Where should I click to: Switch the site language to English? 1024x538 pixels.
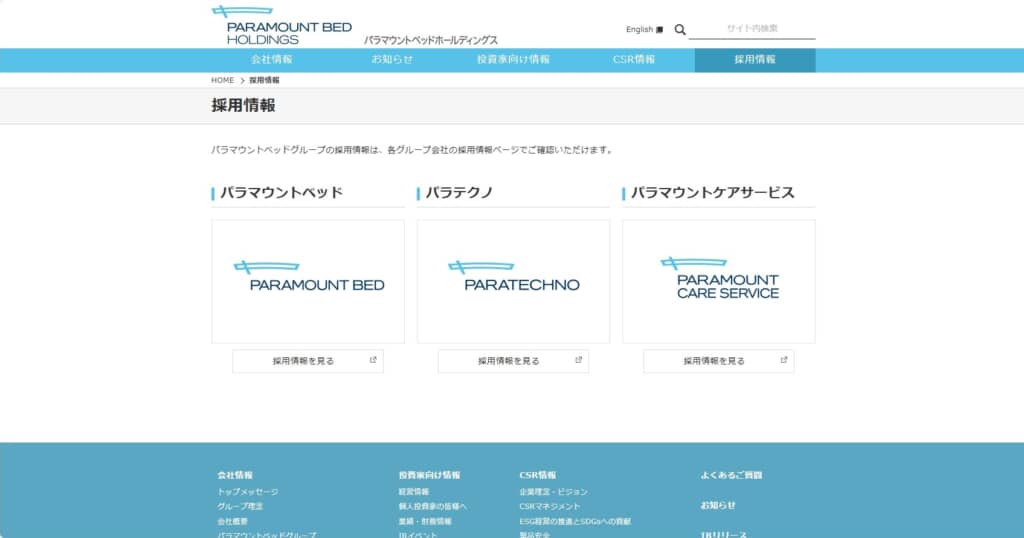point(639,30)
